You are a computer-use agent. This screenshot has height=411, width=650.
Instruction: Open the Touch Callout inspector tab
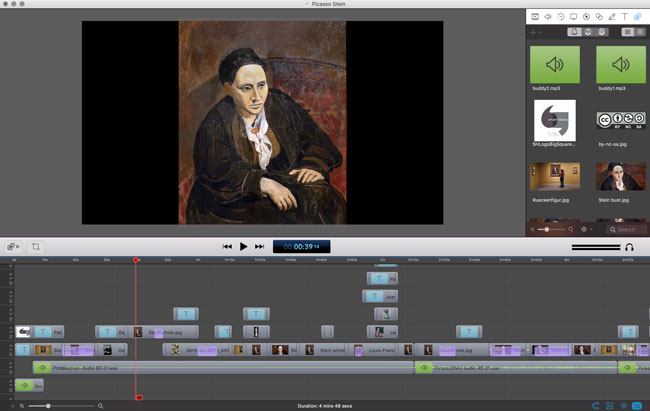599,17
